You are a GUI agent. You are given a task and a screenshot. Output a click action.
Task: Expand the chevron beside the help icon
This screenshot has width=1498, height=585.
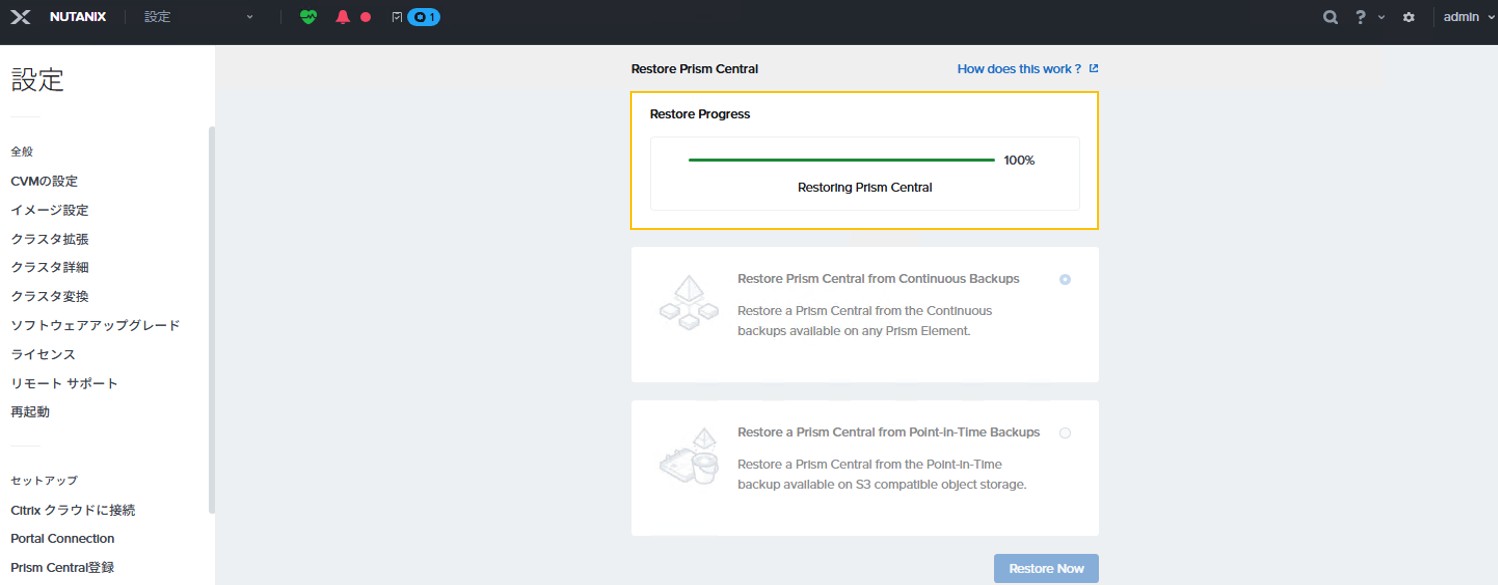point(1381,17)
